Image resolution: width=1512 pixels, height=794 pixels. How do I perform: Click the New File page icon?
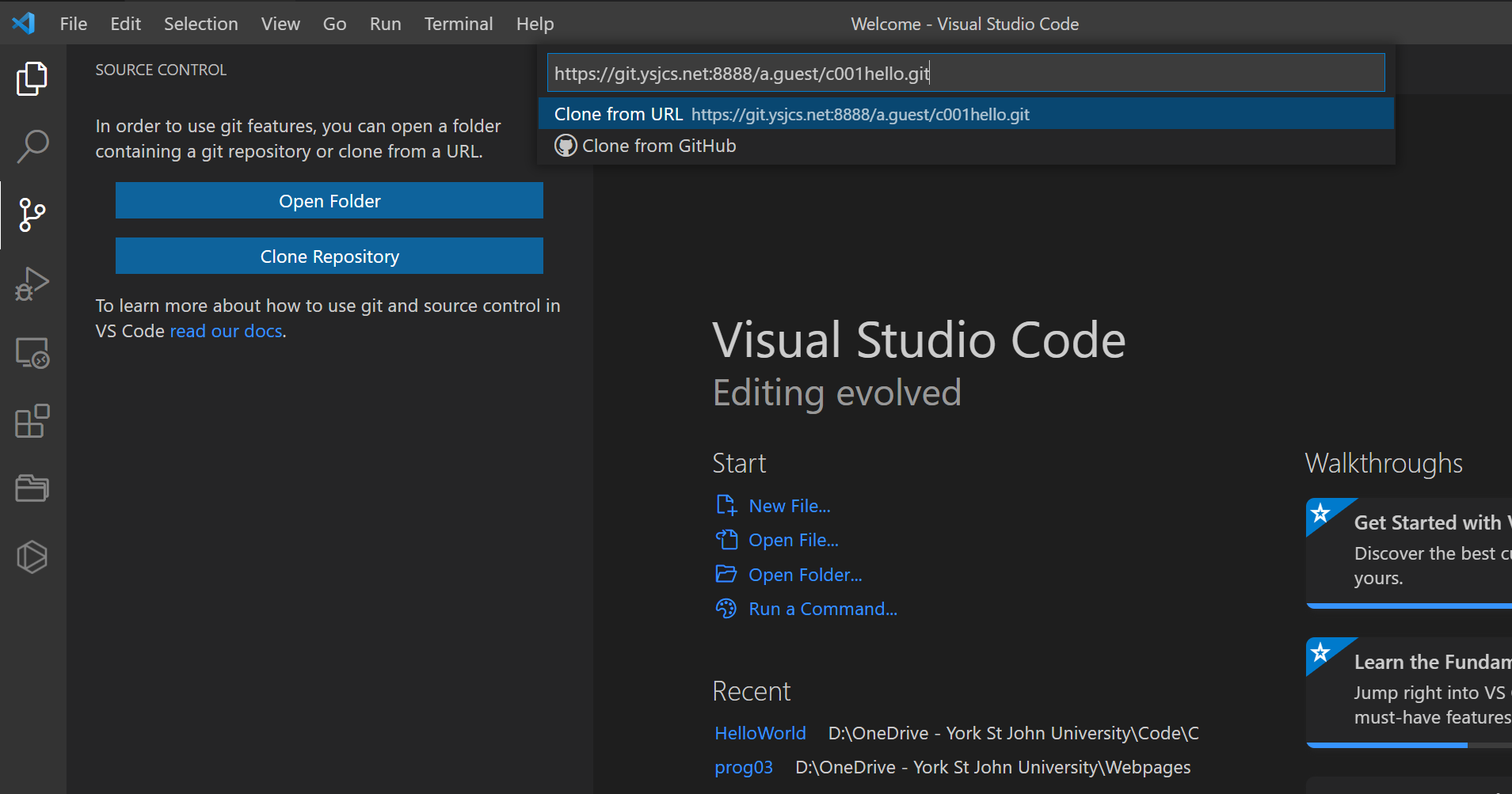[726, 505]
